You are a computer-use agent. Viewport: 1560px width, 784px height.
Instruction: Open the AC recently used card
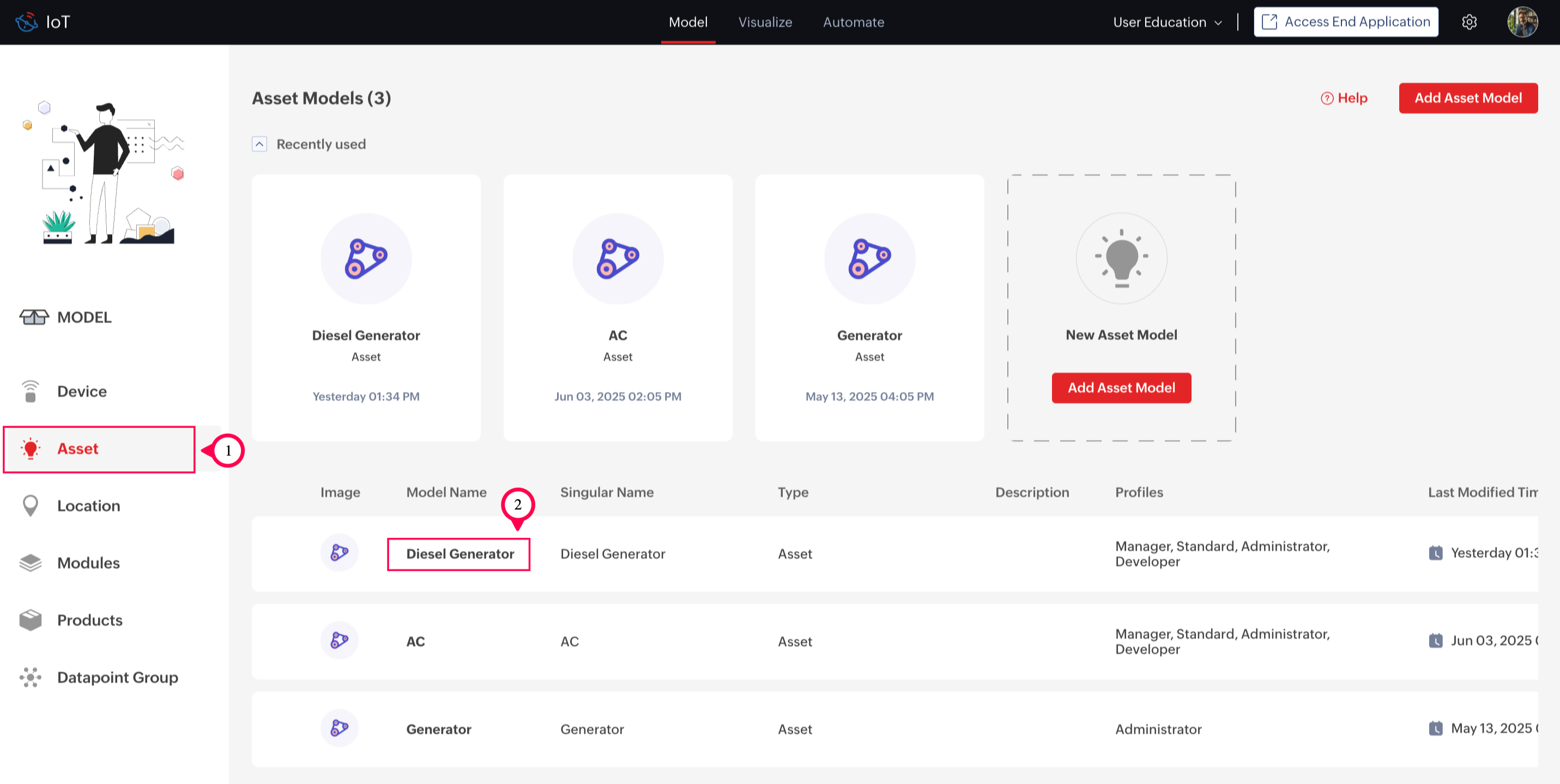pos(618,307)
